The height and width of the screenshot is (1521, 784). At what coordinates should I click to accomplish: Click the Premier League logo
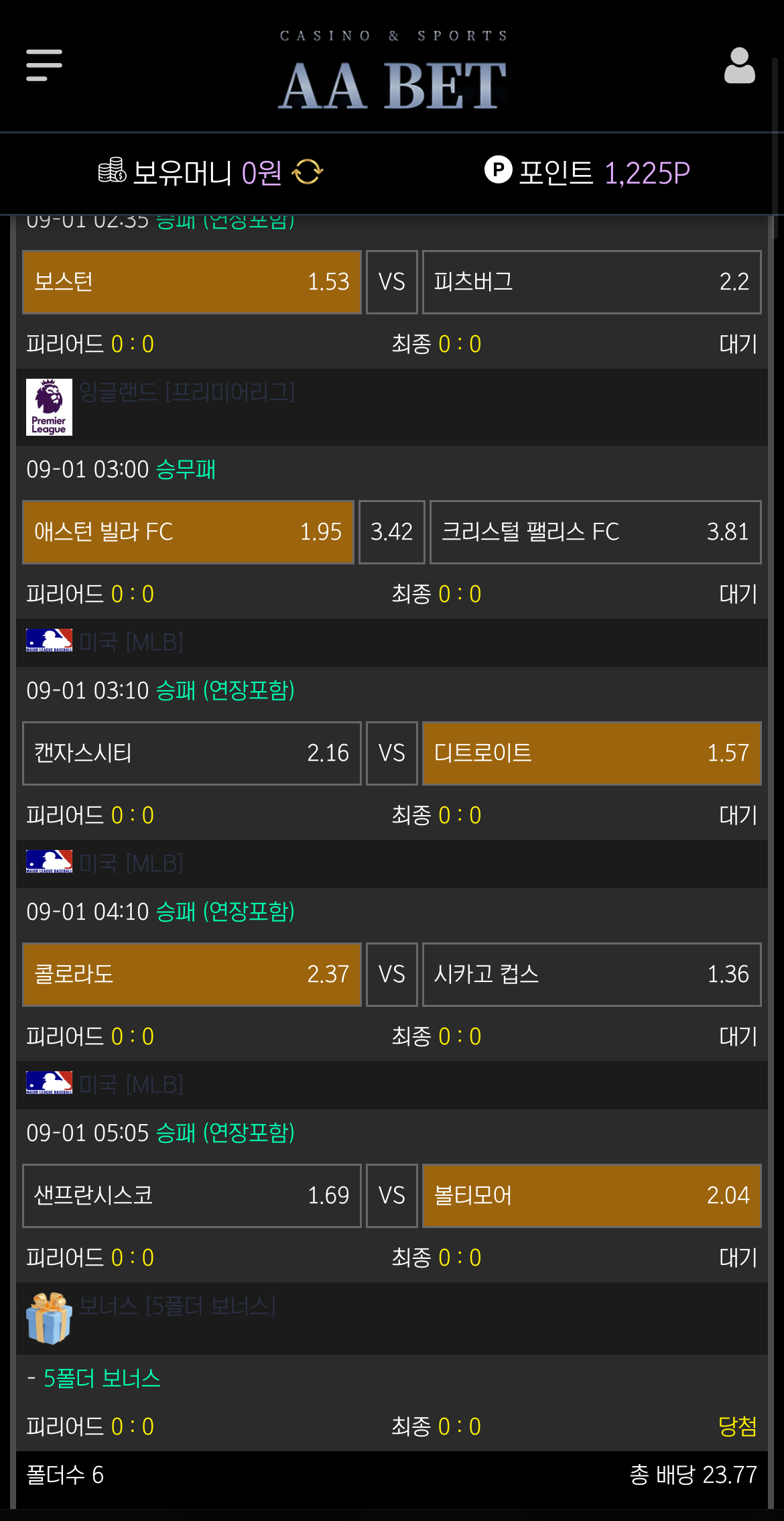pos(49,407)
